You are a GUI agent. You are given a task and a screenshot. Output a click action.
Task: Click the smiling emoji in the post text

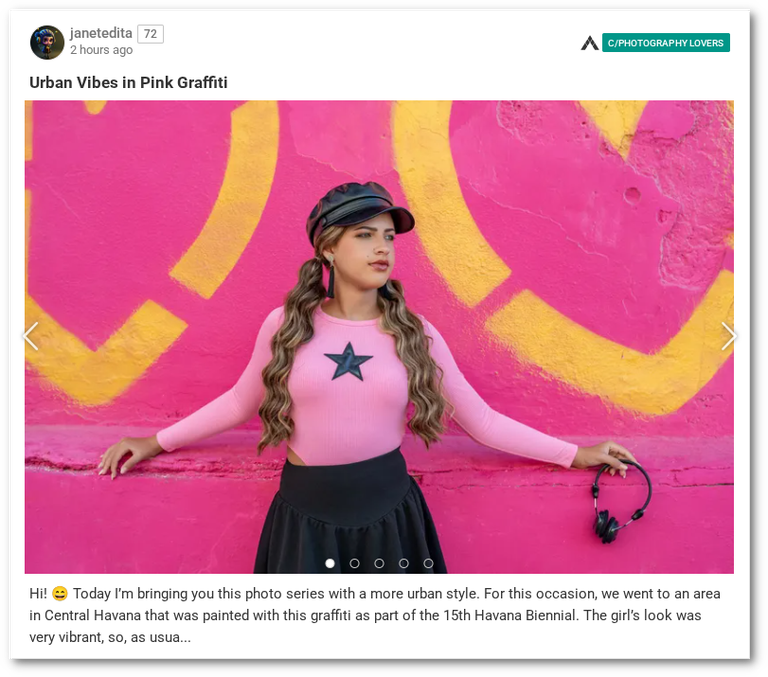(x=60, y=594)
